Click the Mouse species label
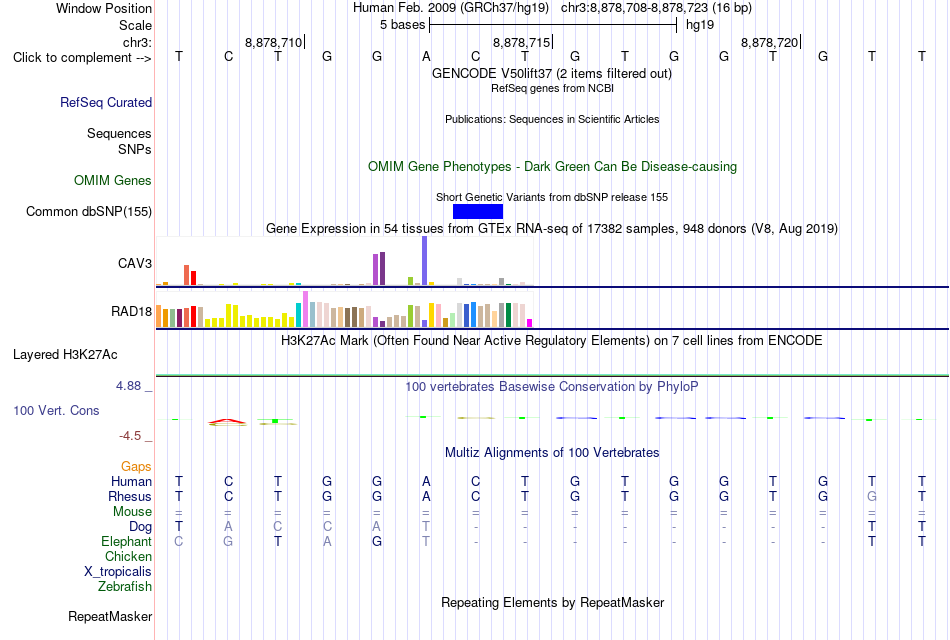This screenshot has height=640, width=950. [x=132, y=512]
